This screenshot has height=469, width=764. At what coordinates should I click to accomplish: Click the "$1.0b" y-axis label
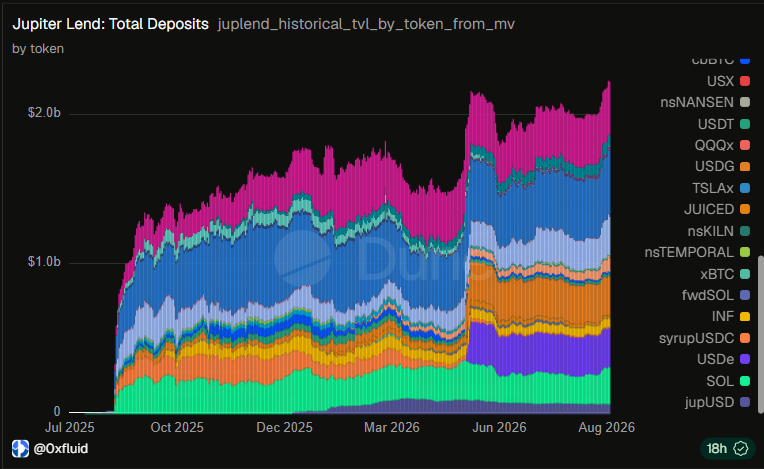44,262
